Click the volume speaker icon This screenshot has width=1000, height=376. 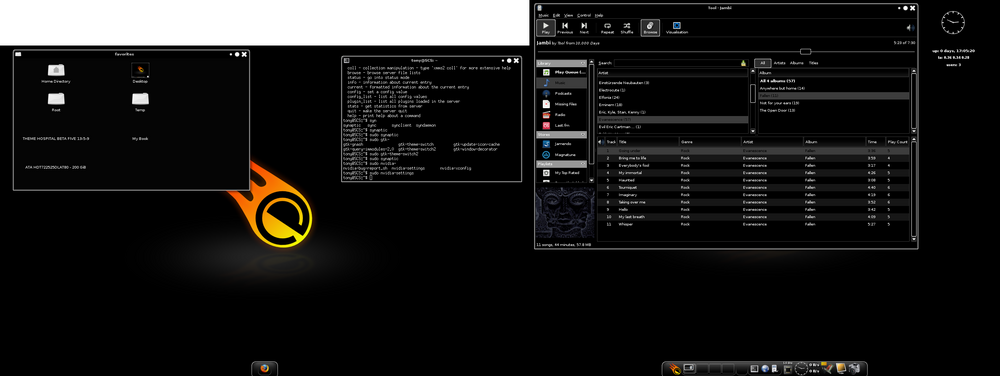pos(910,28)
